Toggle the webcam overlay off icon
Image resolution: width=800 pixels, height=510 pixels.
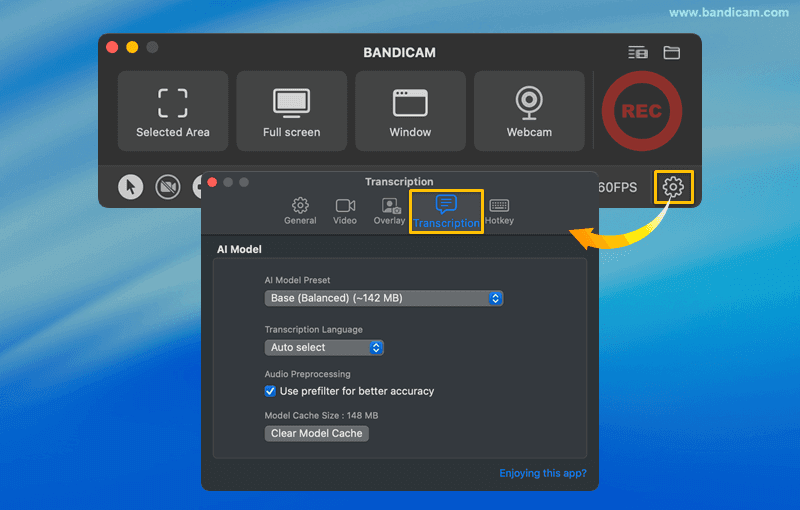coord(168,187)
